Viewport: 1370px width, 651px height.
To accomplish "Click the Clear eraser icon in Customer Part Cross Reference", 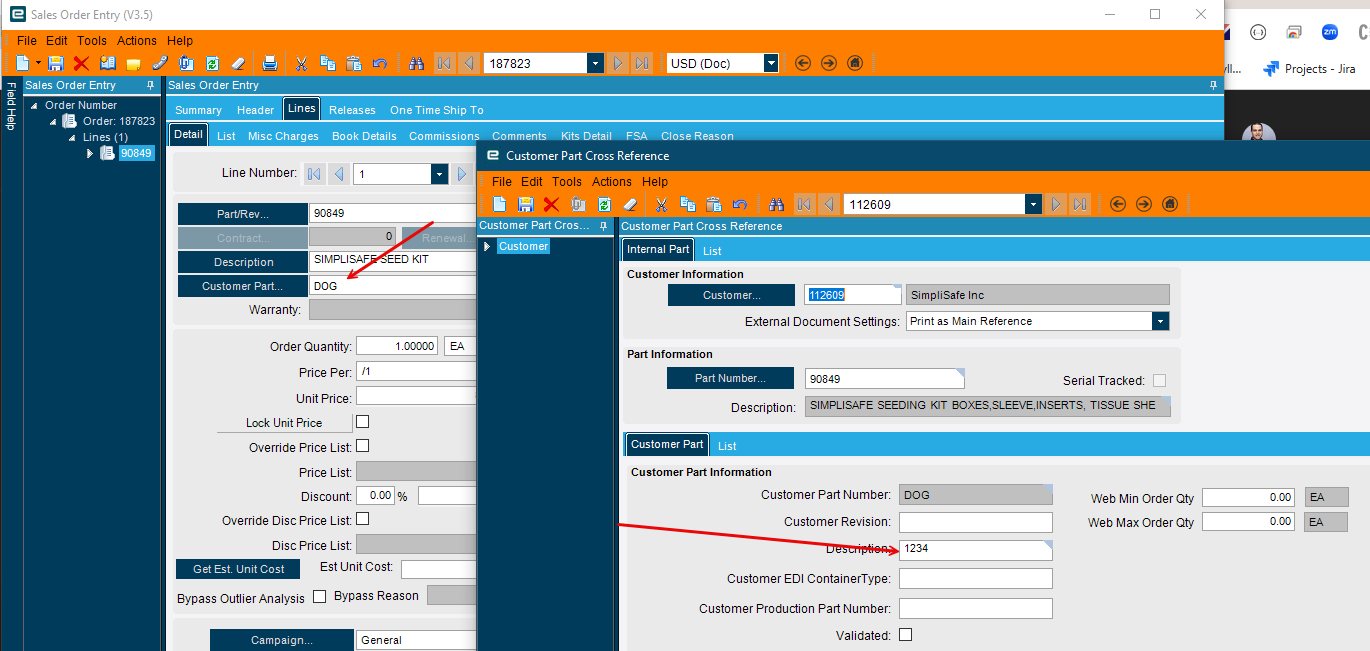I will coord(630,204).
